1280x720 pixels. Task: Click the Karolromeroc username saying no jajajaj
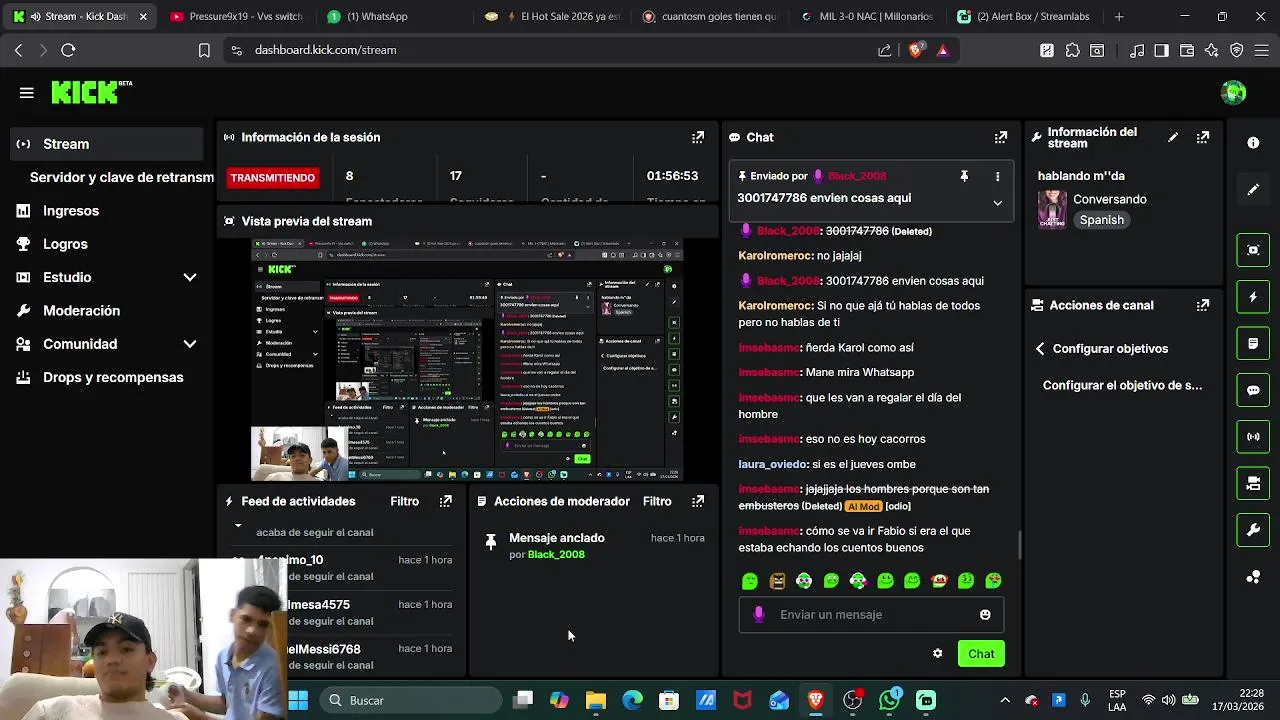[x=775, y=256]
